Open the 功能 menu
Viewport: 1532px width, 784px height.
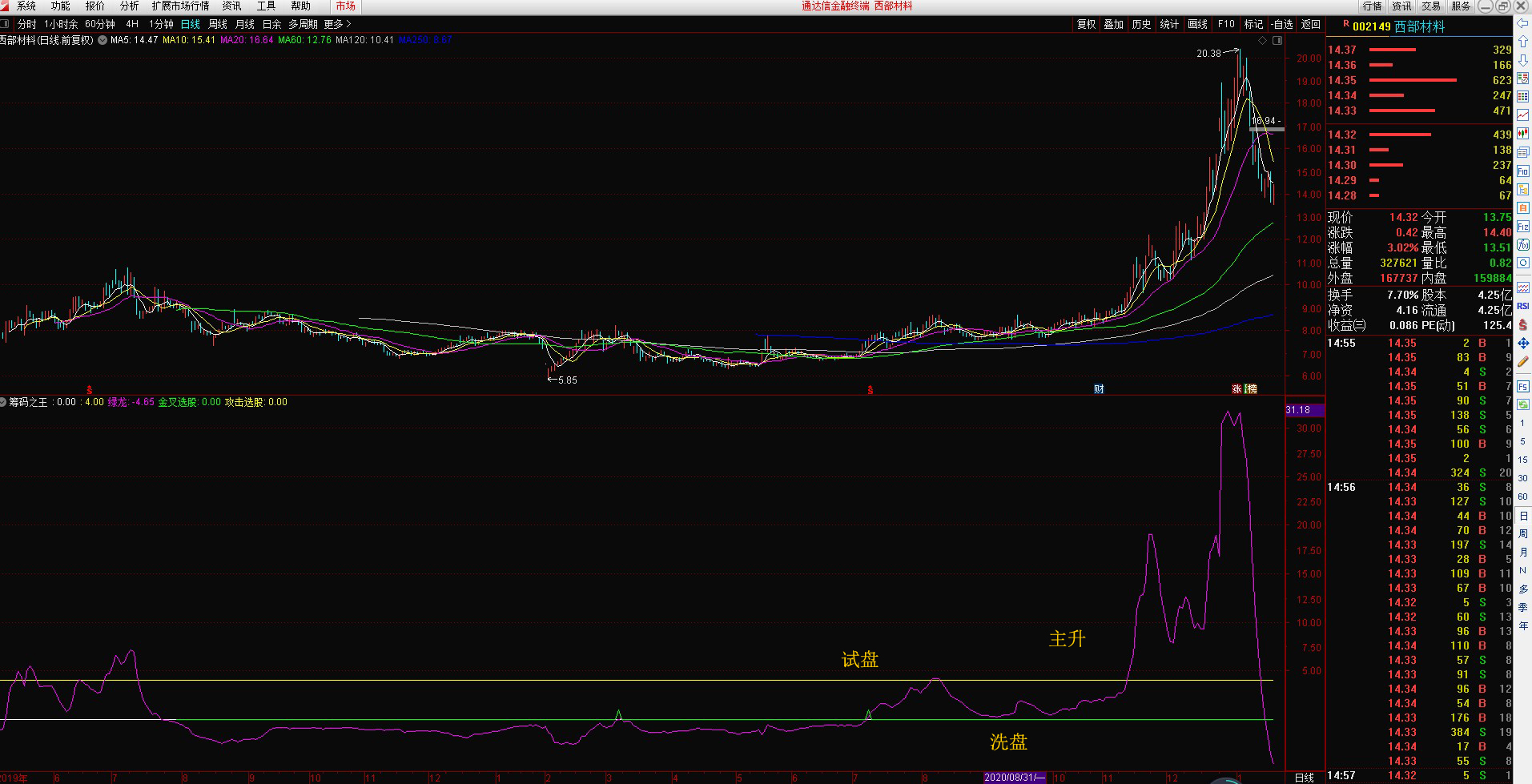tap(61, 6)
